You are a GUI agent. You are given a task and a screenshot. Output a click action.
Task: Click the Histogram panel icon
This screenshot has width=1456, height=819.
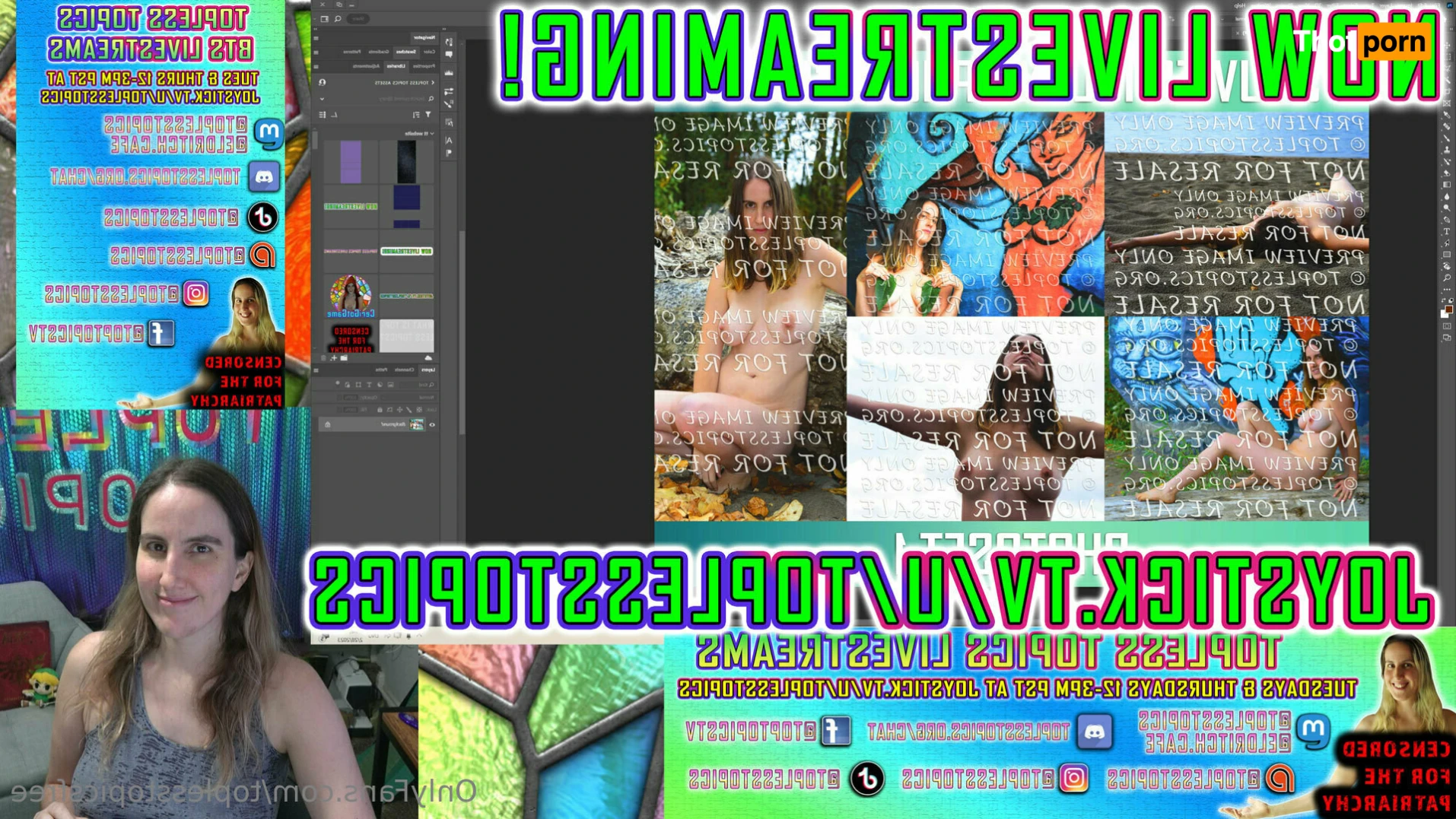[x=449, y=74]
